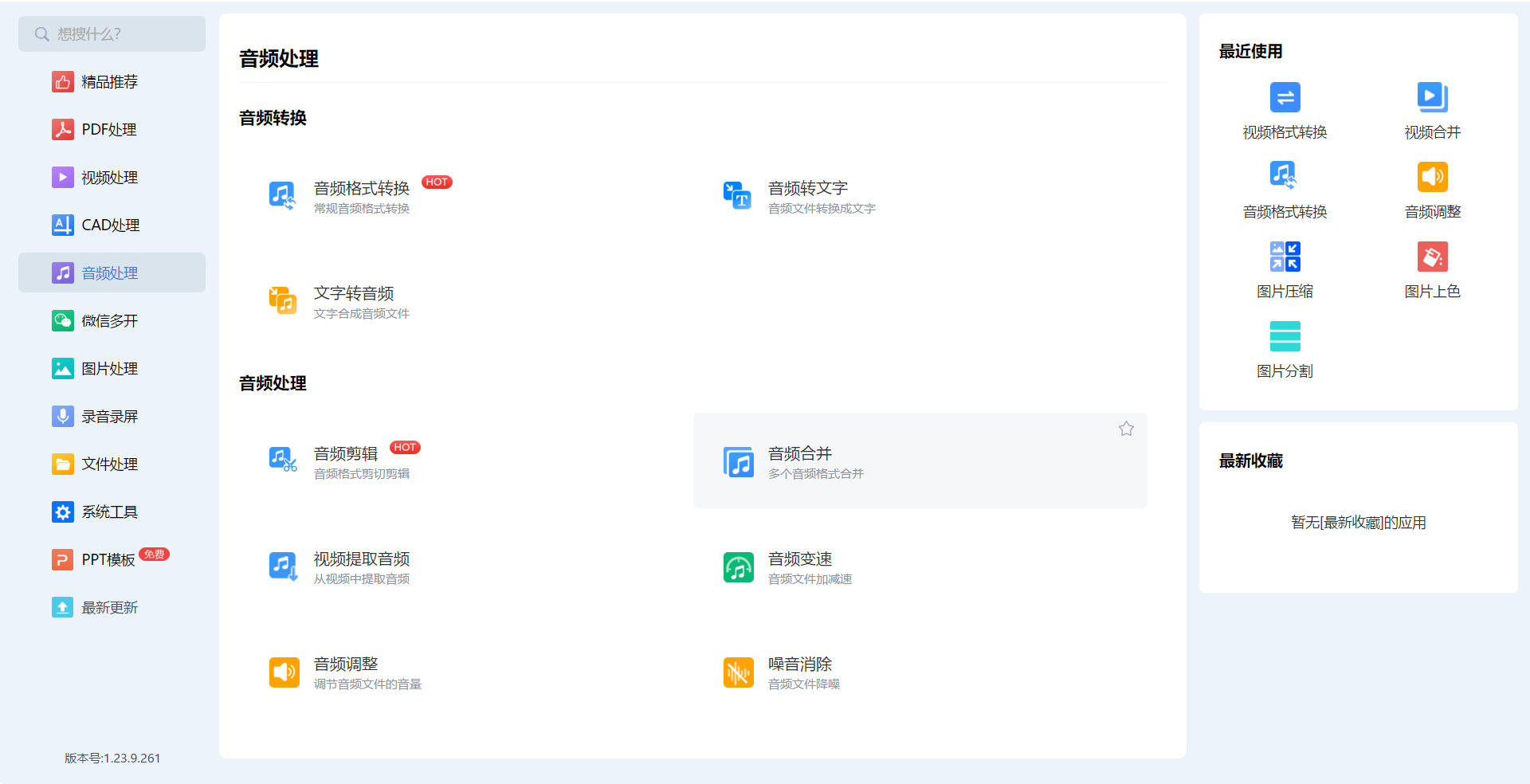Click the 想搜什么? search field

[112, 34]
